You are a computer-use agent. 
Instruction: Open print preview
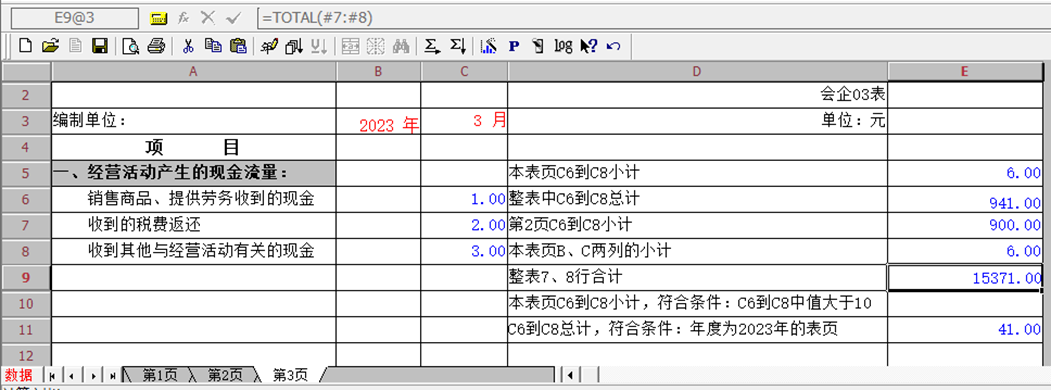click(131, 46)
